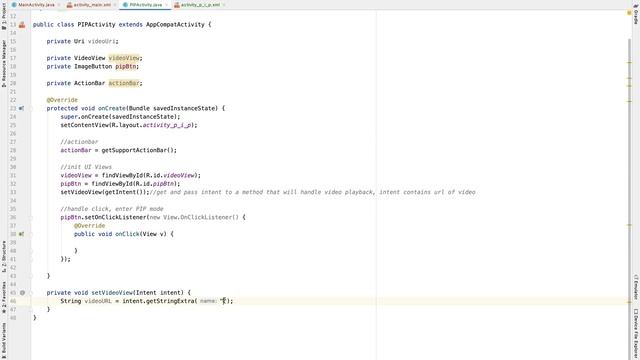Switch to the MainActivity.java tab
This screenshot has height=360, width=640.
click(36, 5)
